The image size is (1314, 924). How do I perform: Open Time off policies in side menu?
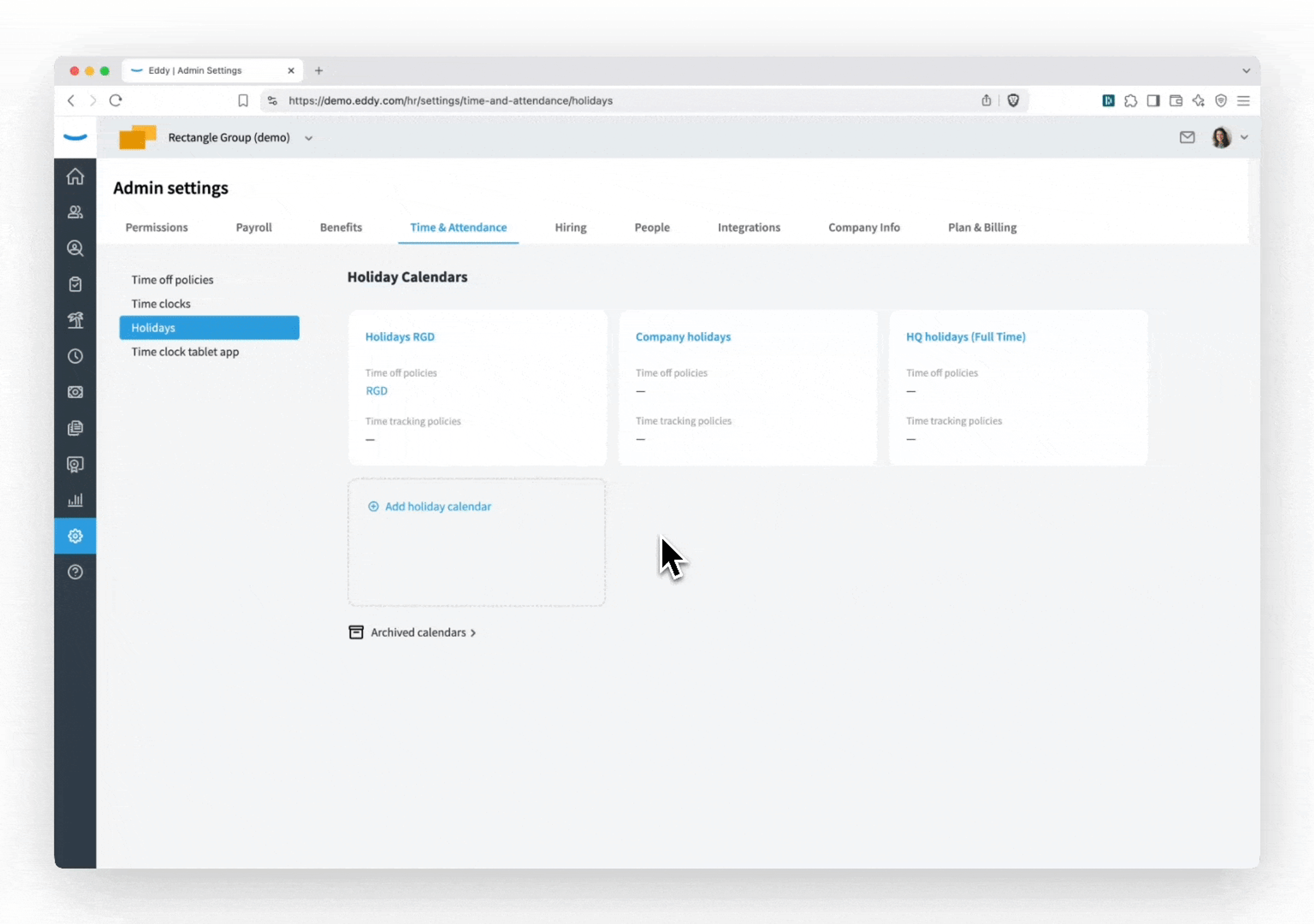pyautogui.click(x=172, y=280)
